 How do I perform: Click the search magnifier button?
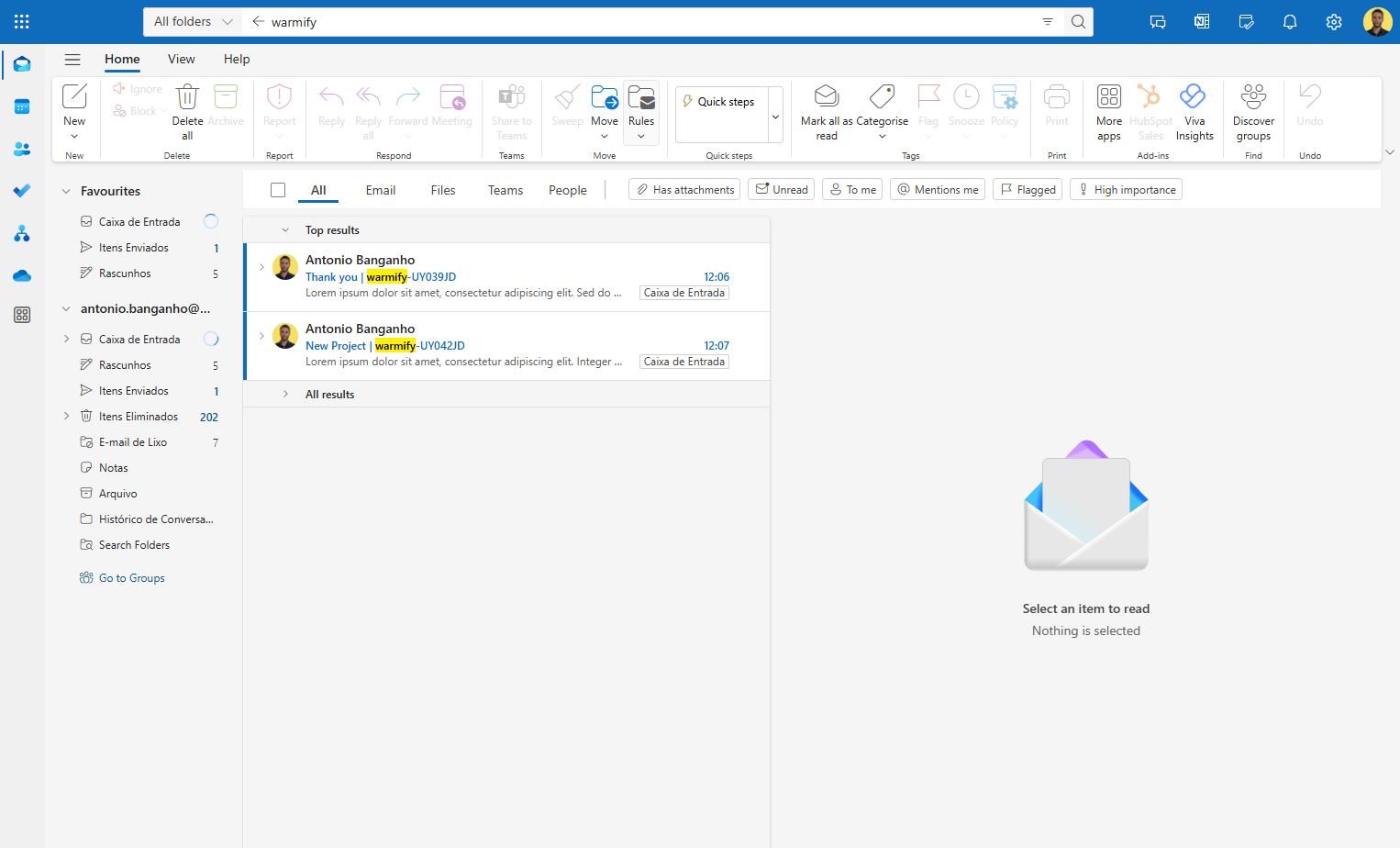(1079, 22)
